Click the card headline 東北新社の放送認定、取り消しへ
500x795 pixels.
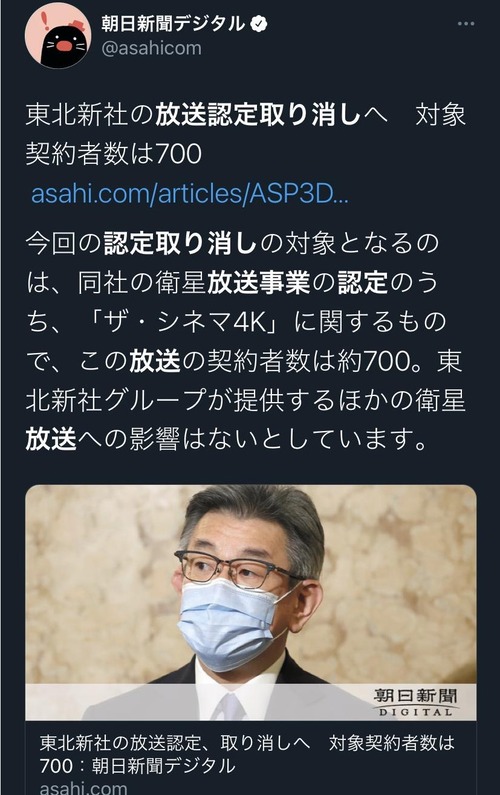(x=174, y=743)
